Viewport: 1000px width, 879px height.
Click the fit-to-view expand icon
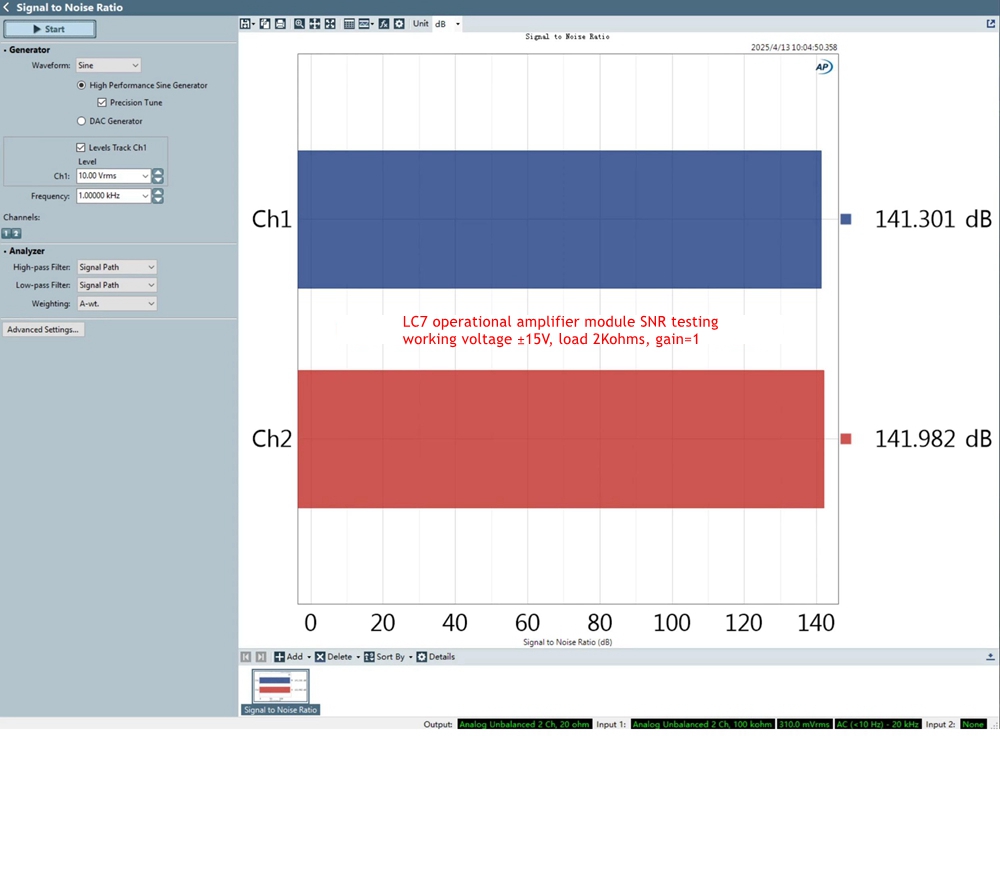[330, 23]
